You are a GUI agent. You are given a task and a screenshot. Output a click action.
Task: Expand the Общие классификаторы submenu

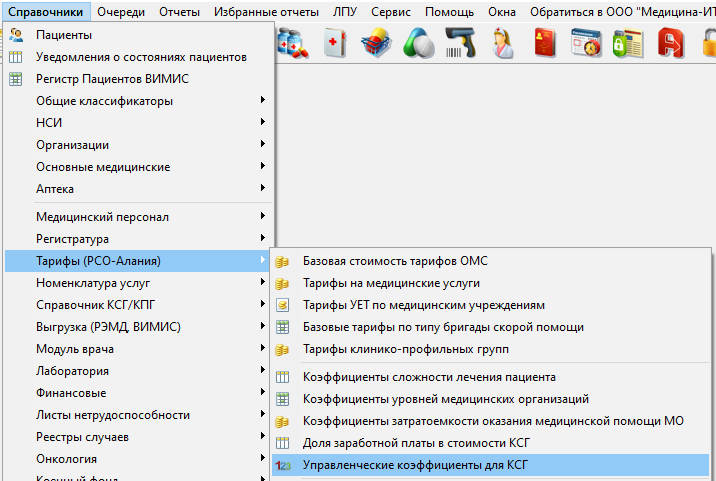tap(104, 101)
